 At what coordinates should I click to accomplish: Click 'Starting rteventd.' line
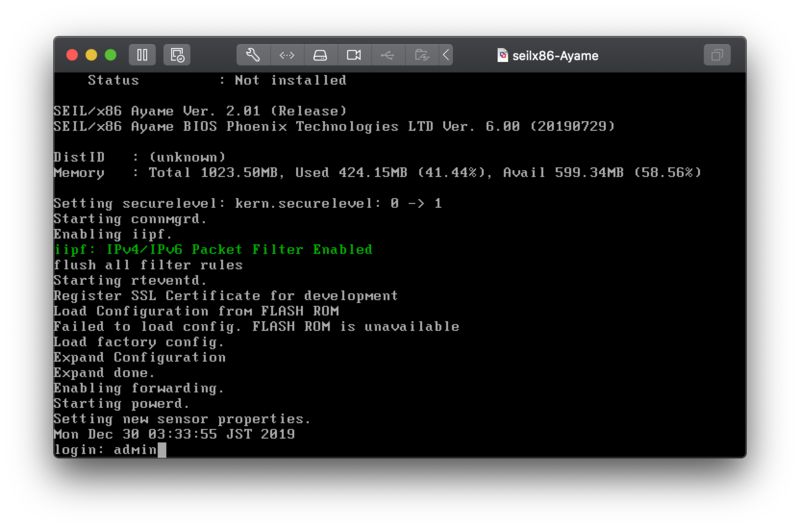pyautogui.click(x=130, y=281)
